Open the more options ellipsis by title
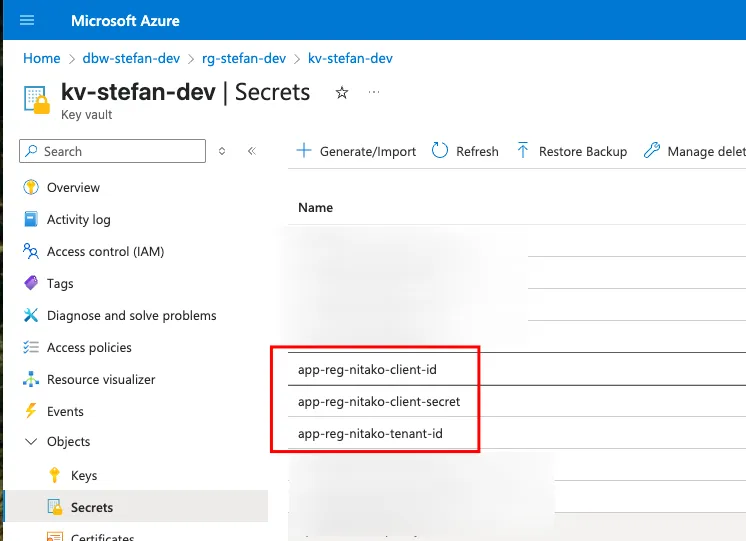 click(x=374, y=93)
